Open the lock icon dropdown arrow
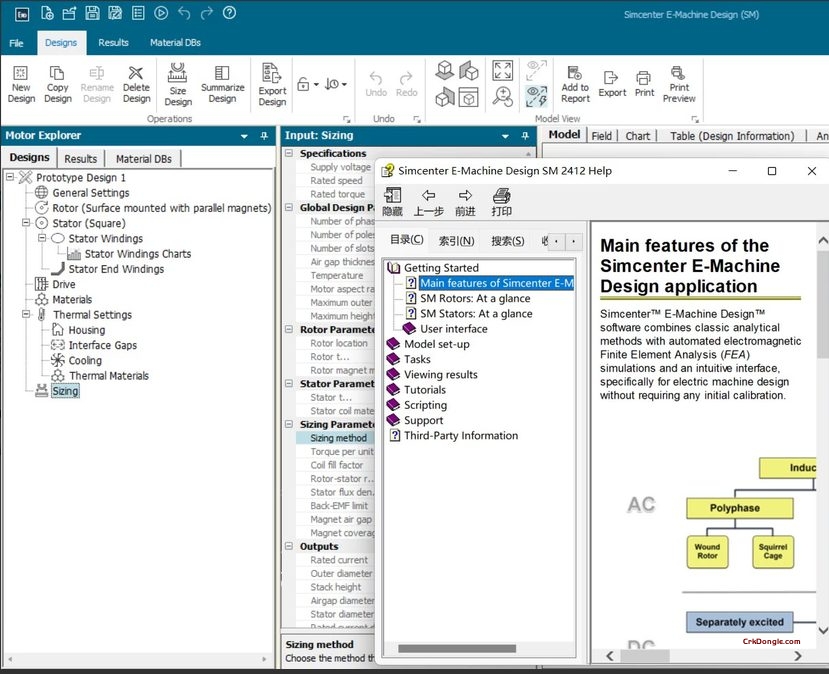Screen dimensions: 829x674 [316, 85]
